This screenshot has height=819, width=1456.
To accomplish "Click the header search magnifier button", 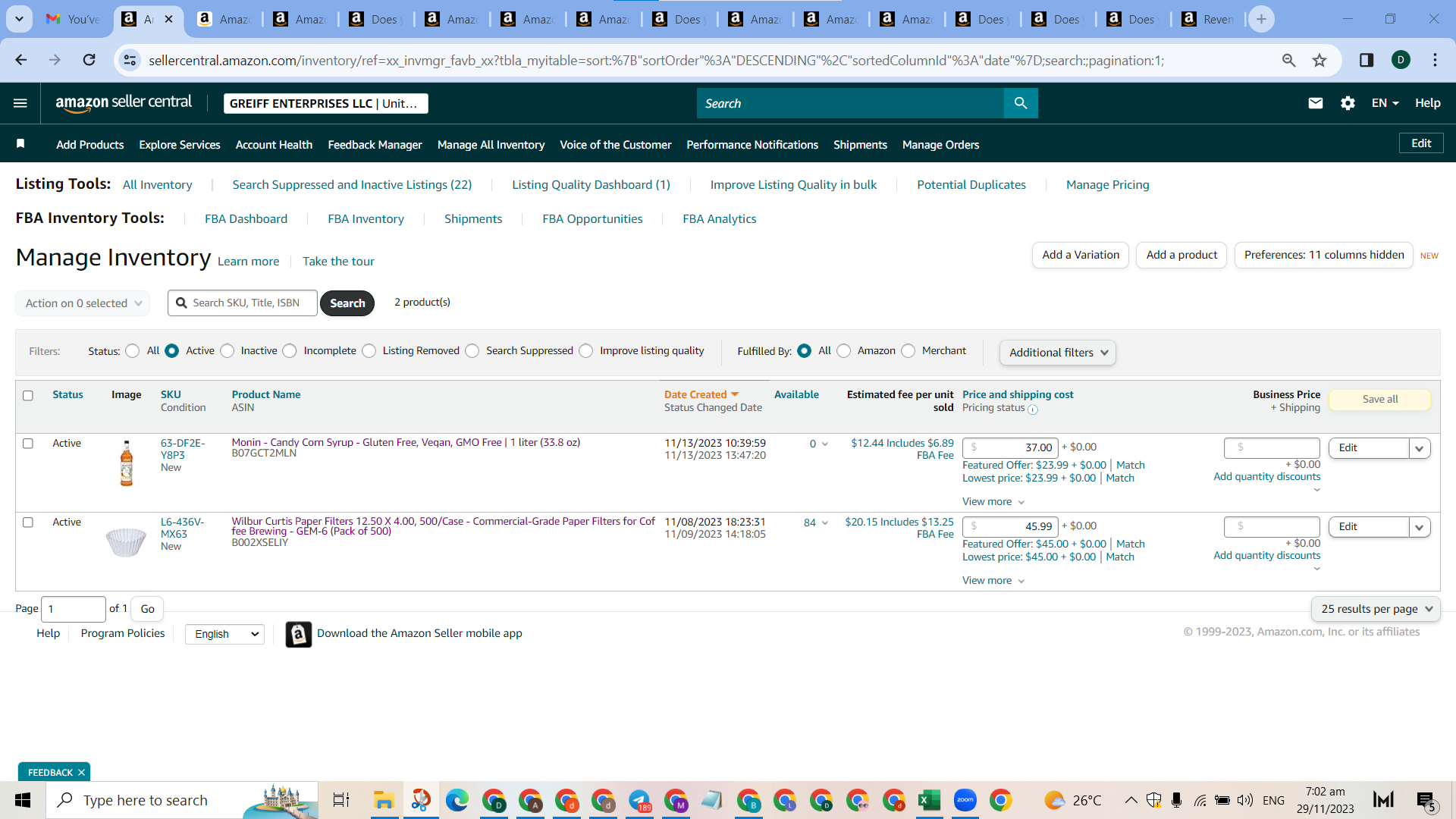I will (x=1021, y=103).
